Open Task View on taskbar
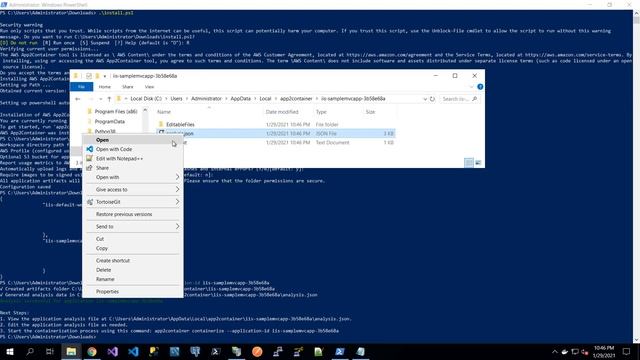Viewport: 640px width, 360px height. [50, 352]
